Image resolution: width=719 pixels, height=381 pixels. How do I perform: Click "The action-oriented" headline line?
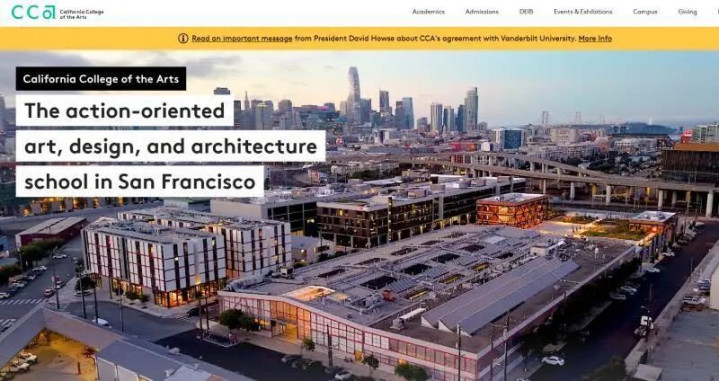pos(125,110)
